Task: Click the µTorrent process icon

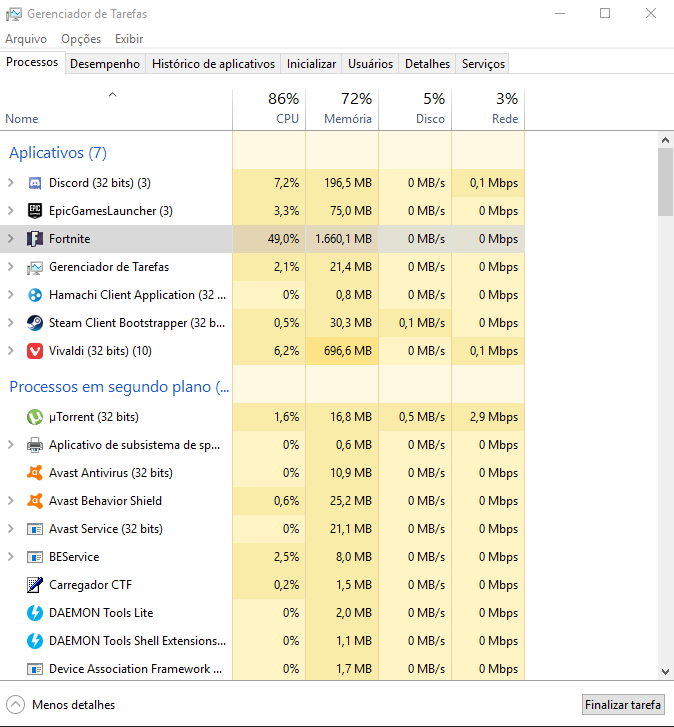Action: pos(35,417)
